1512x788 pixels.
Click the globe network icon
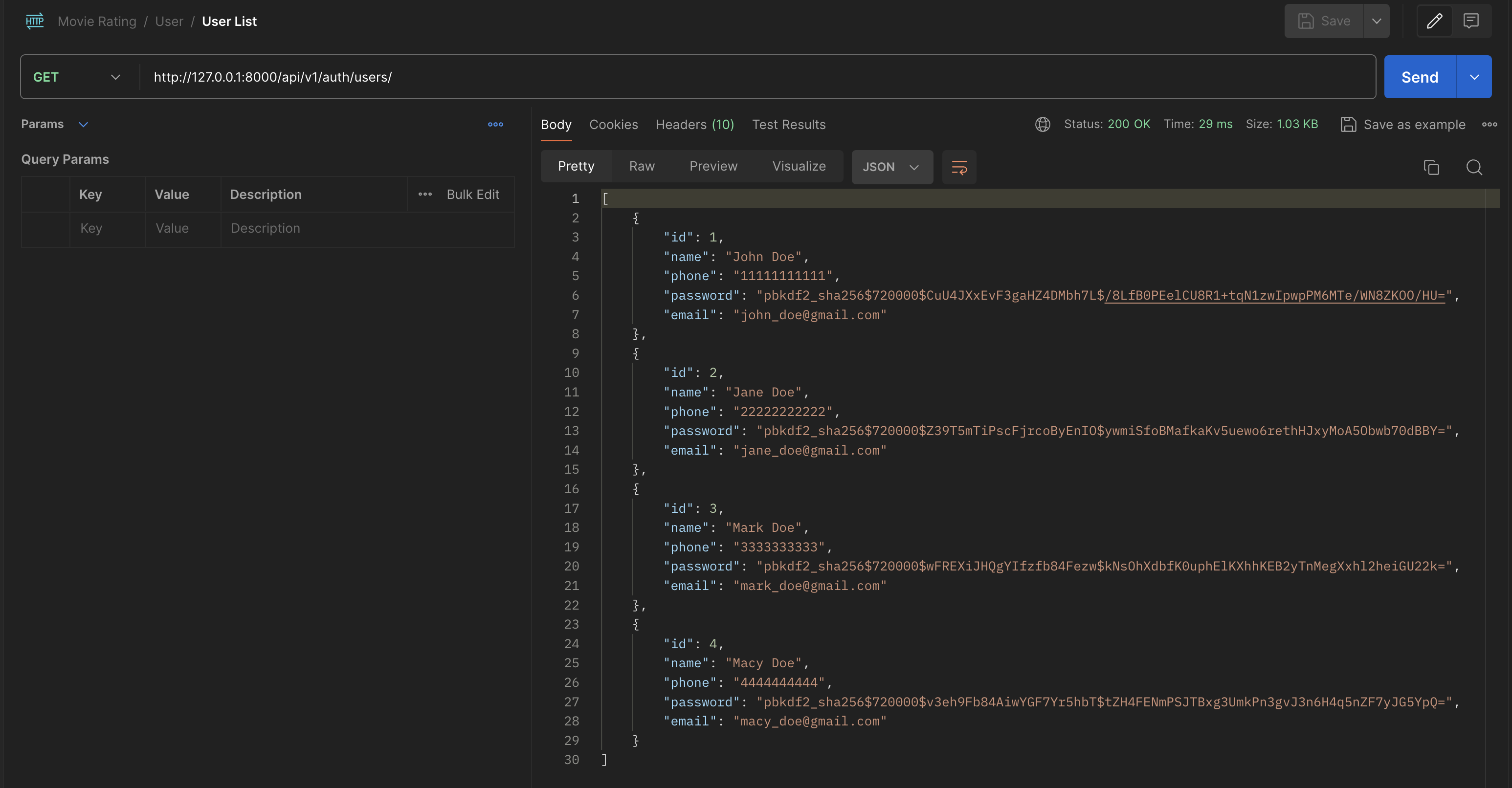point(1043,124)
